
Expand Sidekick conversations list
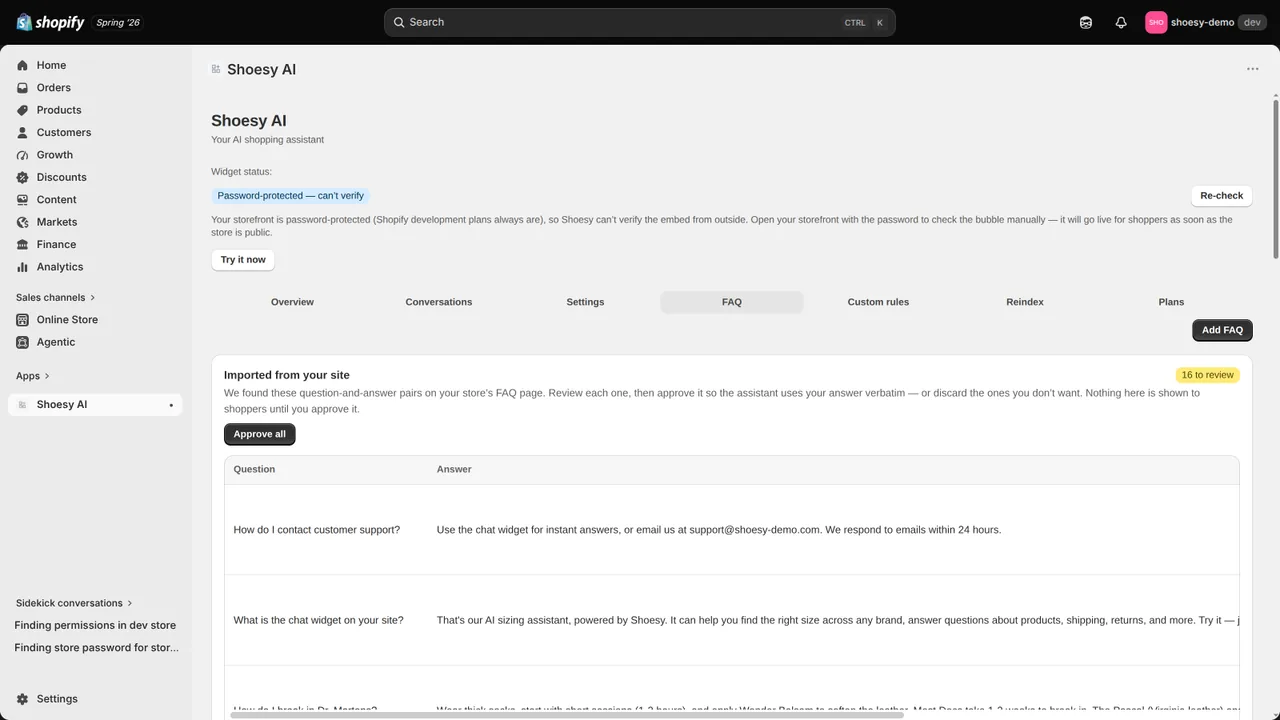74,603
